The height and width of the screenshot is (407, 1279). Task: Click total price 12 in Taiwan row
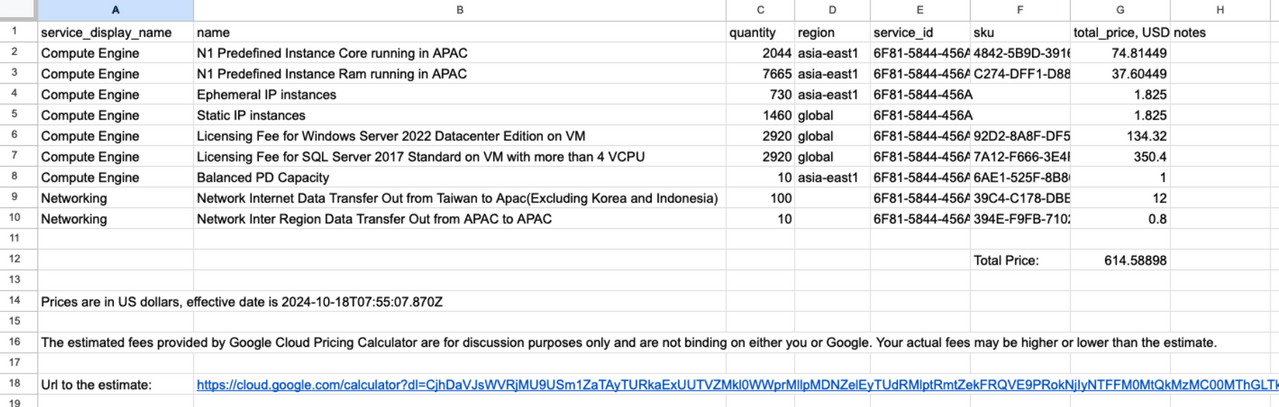coord(1120,198)
